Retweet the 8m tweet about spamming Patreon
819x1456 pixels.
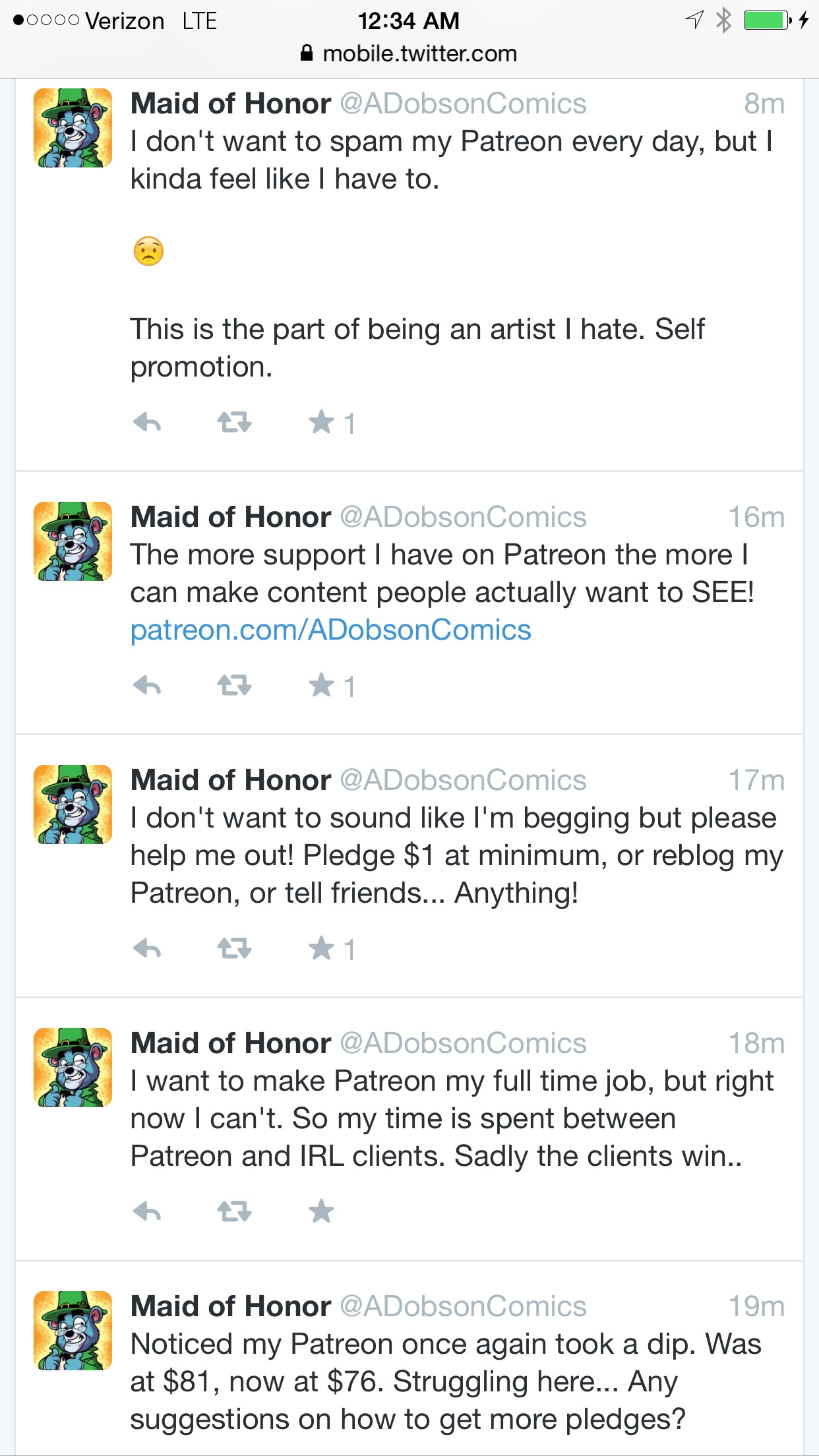pos(234,422)
